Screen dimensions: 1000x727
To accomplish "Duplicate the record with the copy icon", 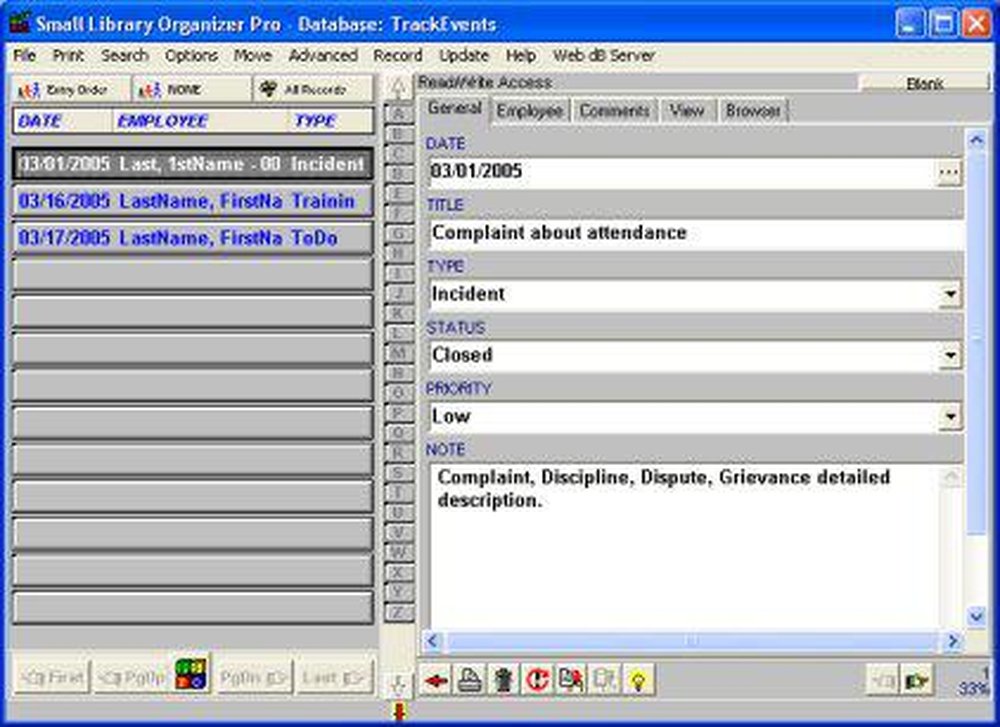I will click(572, 680).
